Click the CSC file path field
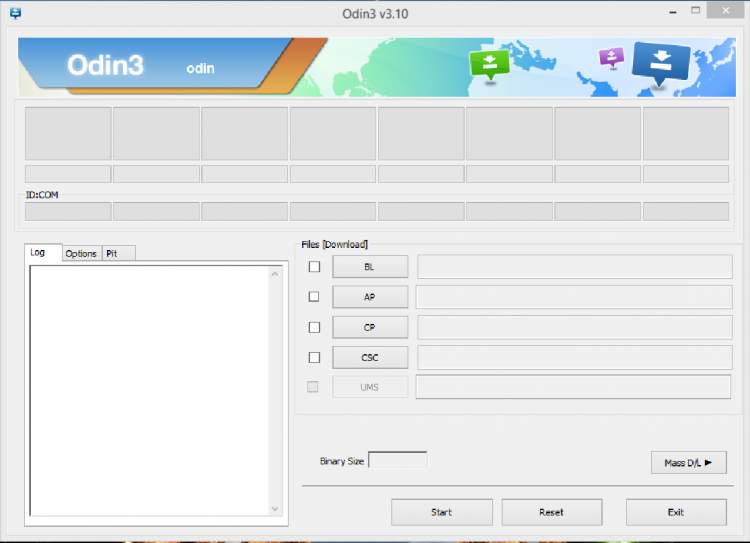This screenshot has height=543, width=750. [574, 357]
